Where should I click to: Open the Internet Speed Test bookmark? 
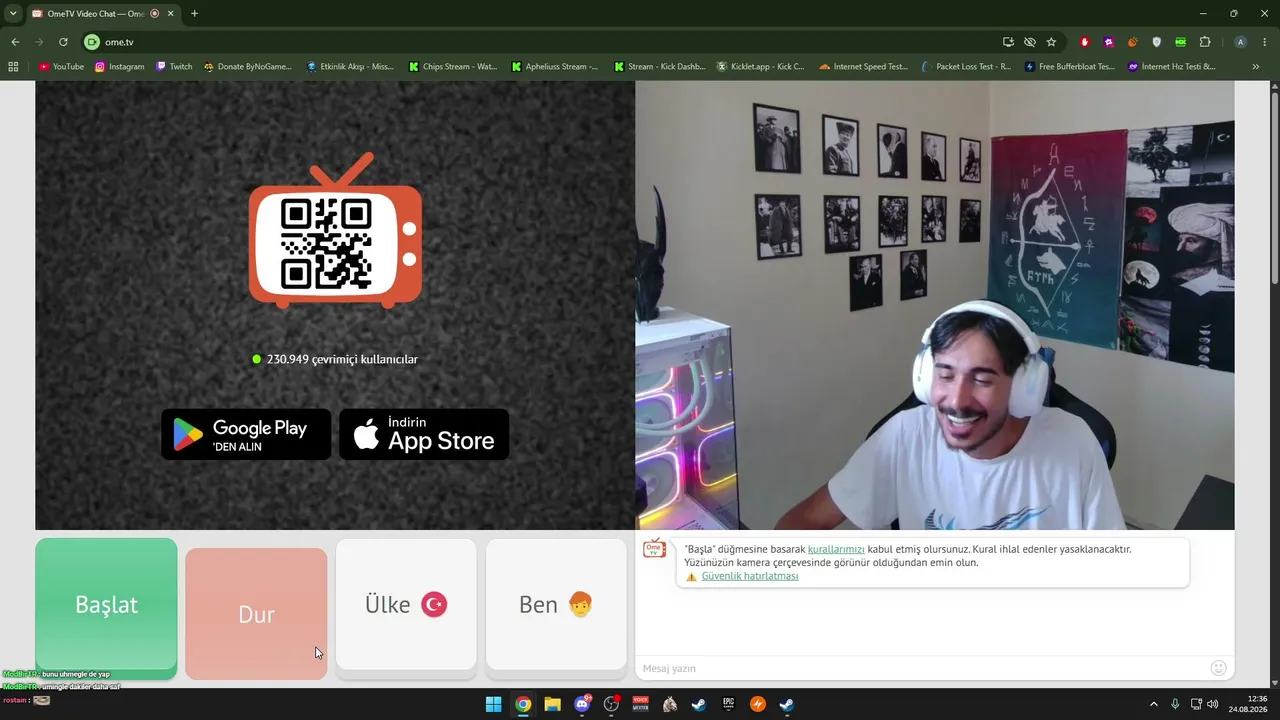click(x=863, y=67)
